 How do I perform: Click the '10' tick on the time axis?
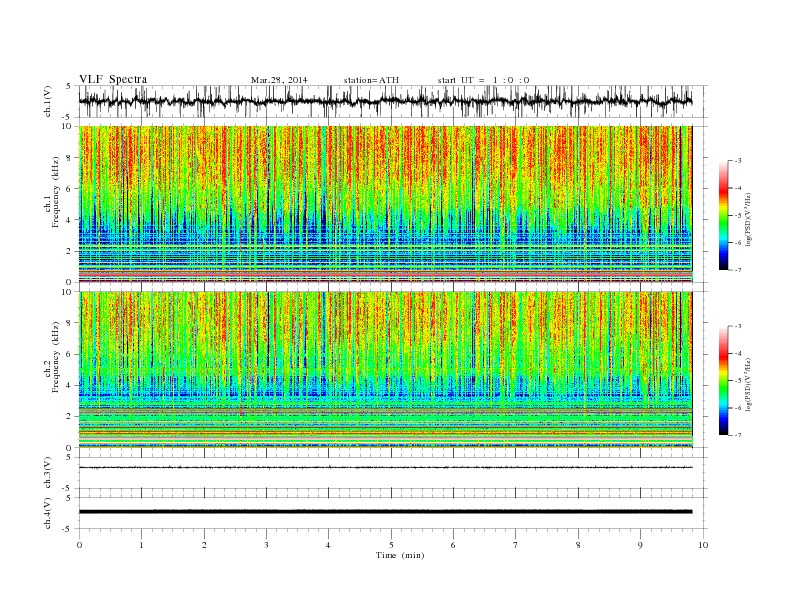click(703, 545)
